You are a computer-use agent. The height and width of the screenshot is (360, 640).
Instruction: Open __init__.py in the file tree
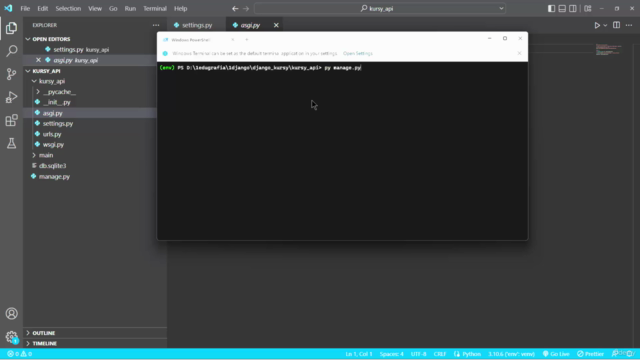coord(56,102)
